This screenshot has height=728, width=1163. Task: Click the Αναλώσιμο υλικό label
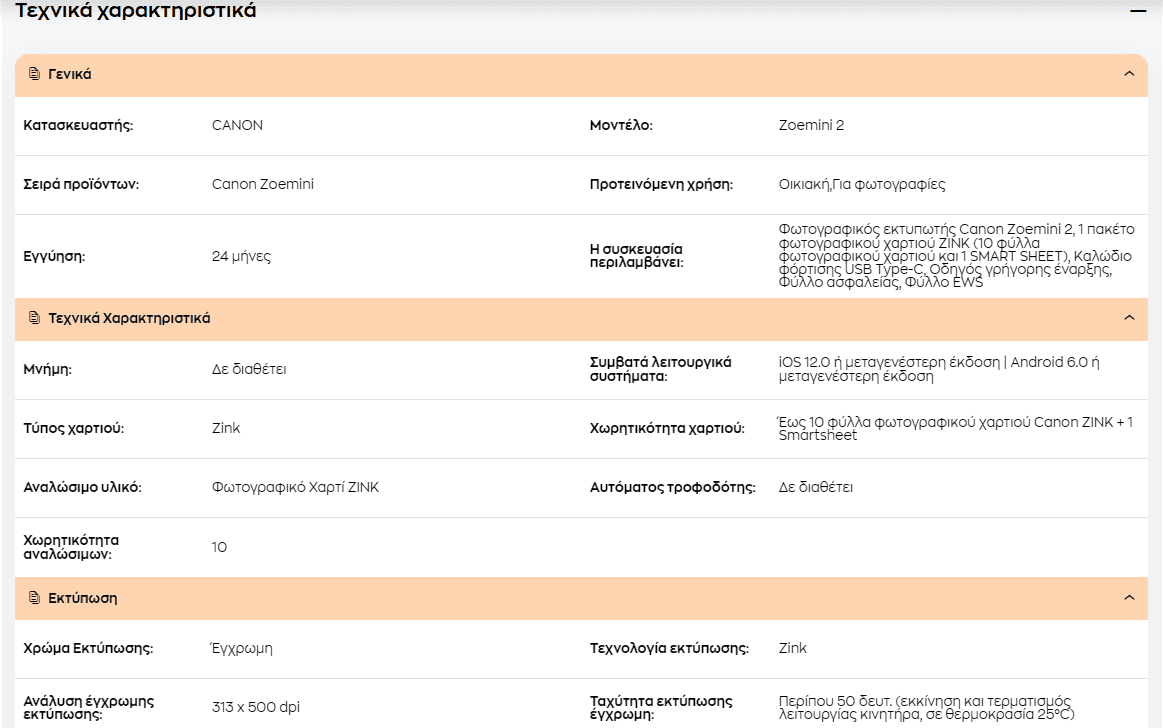(x=82, y=487)
